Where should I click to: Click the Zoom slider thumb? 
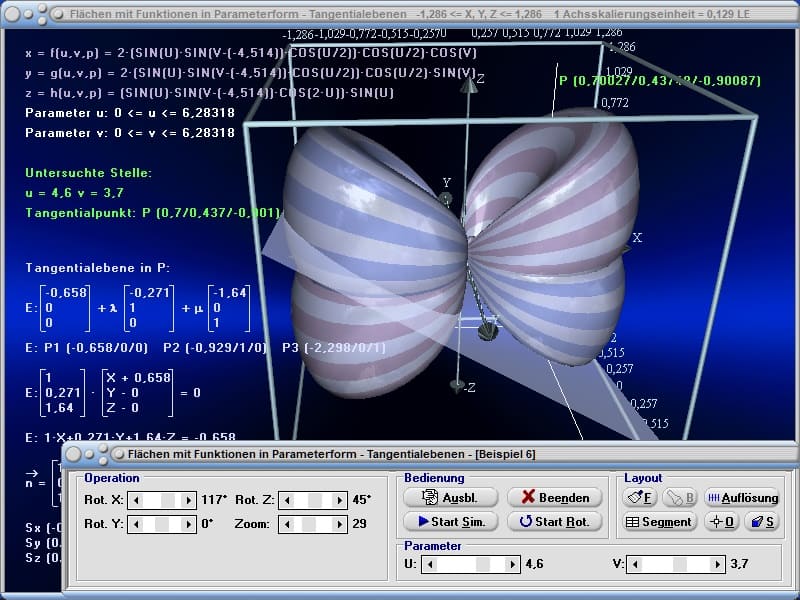[x=309, y=524]
